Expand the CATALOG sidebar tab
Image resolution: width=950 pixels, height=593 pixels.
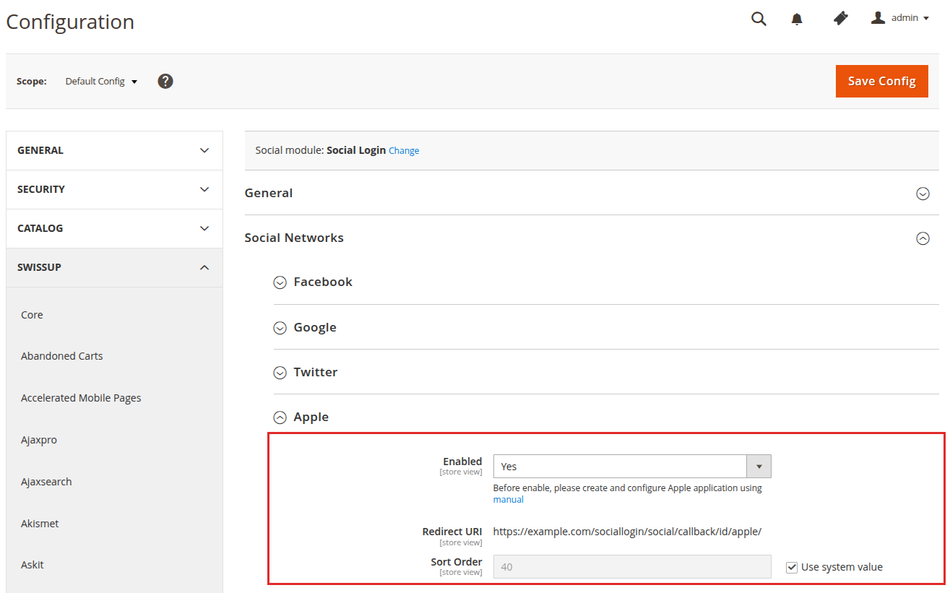pyautogui.click(x=114, y=228)
